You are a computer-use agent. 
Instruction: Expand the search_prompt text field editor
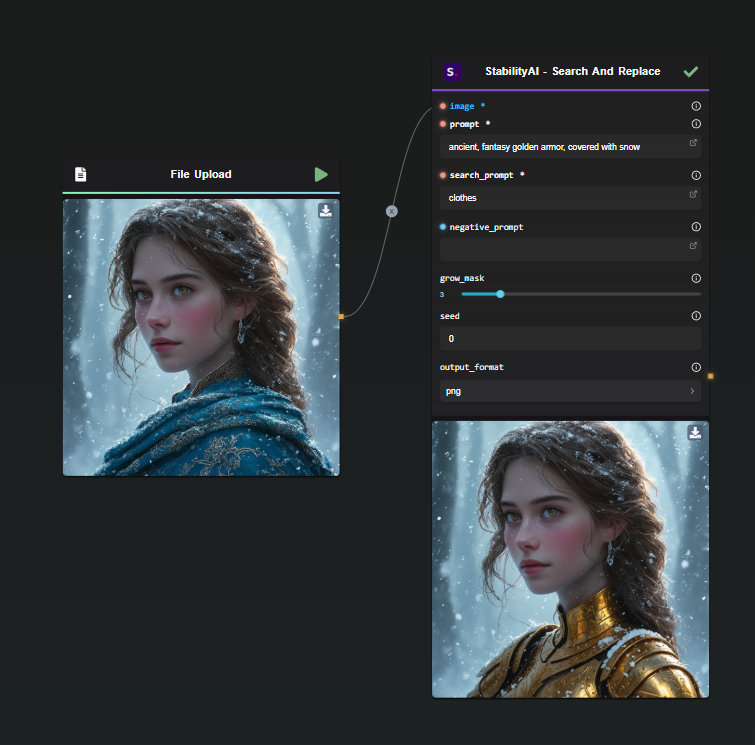pos(693,194)
